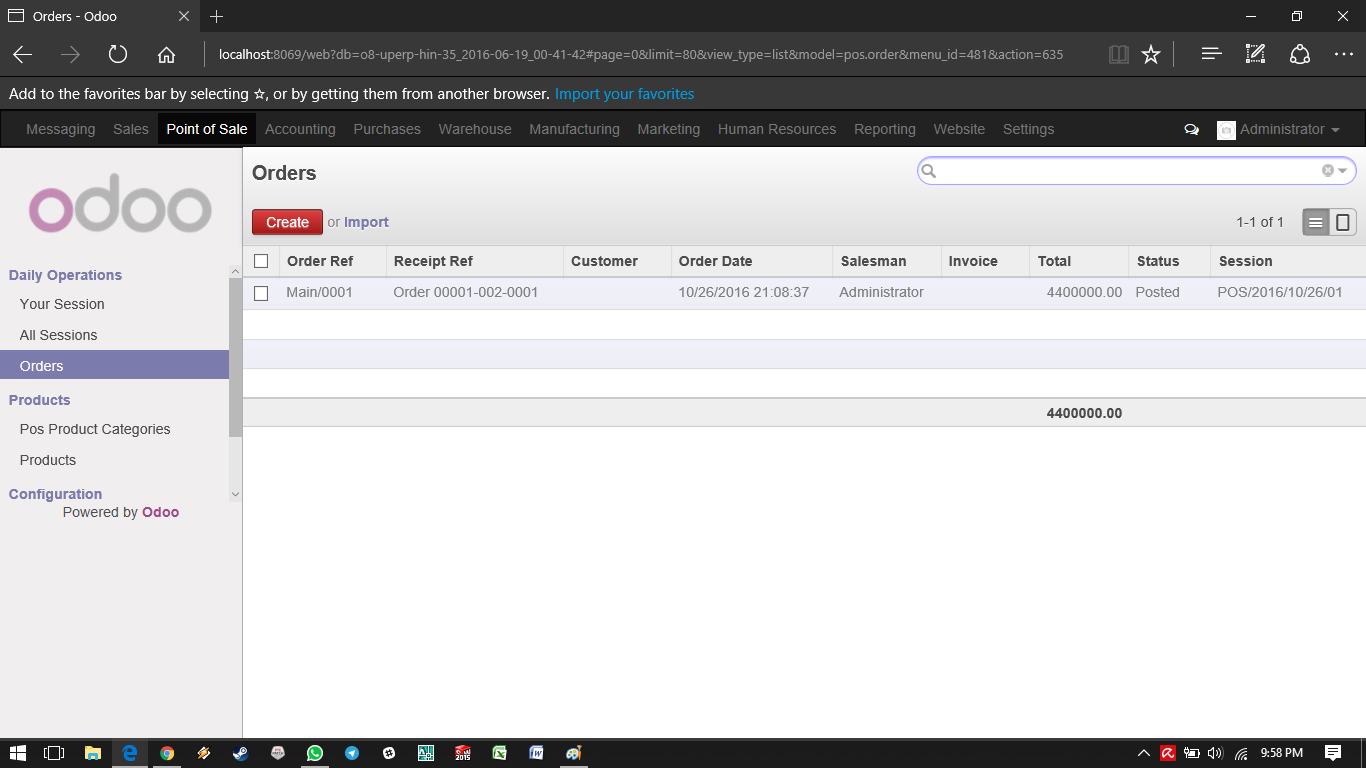Clear the search box with x icon
The height and width of the screenshot is (768, 1366).
click(x=1327, y=171)
